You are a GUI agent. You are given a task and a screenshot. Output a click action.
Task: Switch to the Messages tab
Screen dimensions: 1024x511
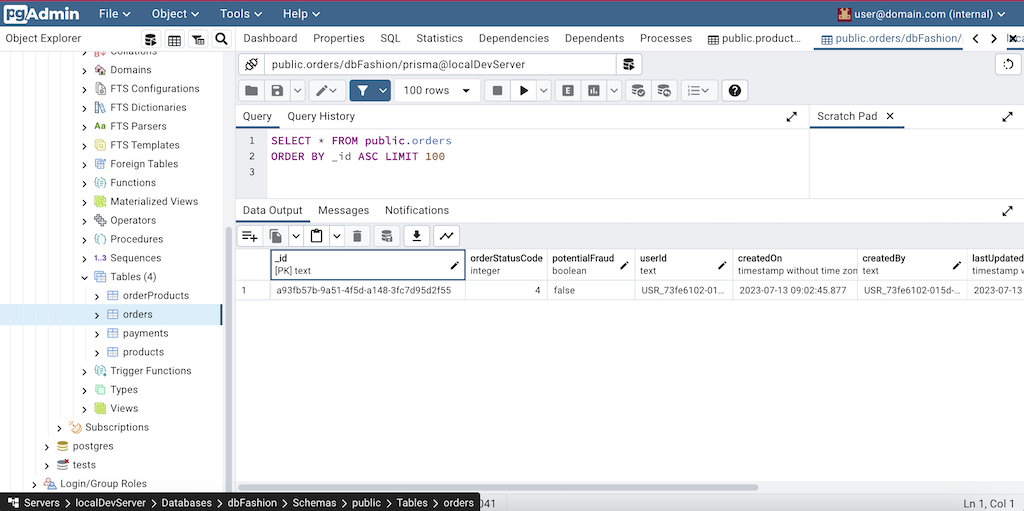(344, 210)
